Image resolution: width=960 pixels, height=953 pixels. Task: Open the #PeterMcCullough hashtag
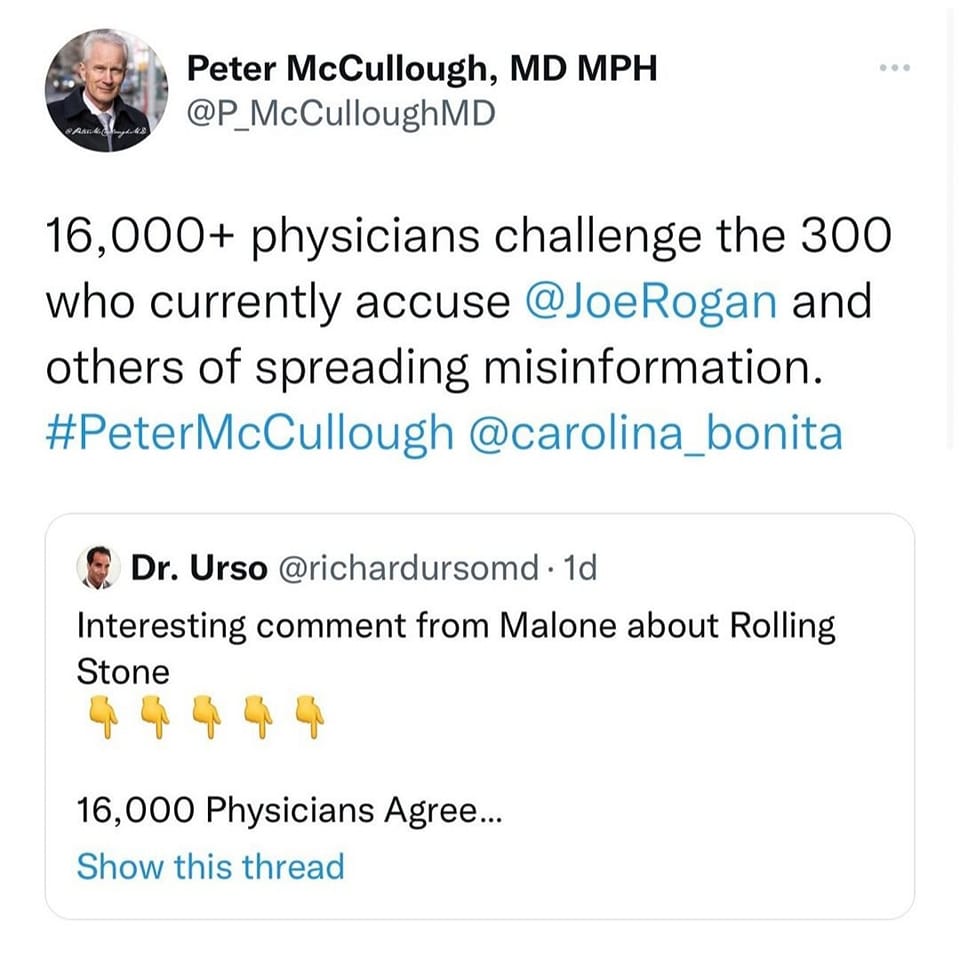[248, 433]
